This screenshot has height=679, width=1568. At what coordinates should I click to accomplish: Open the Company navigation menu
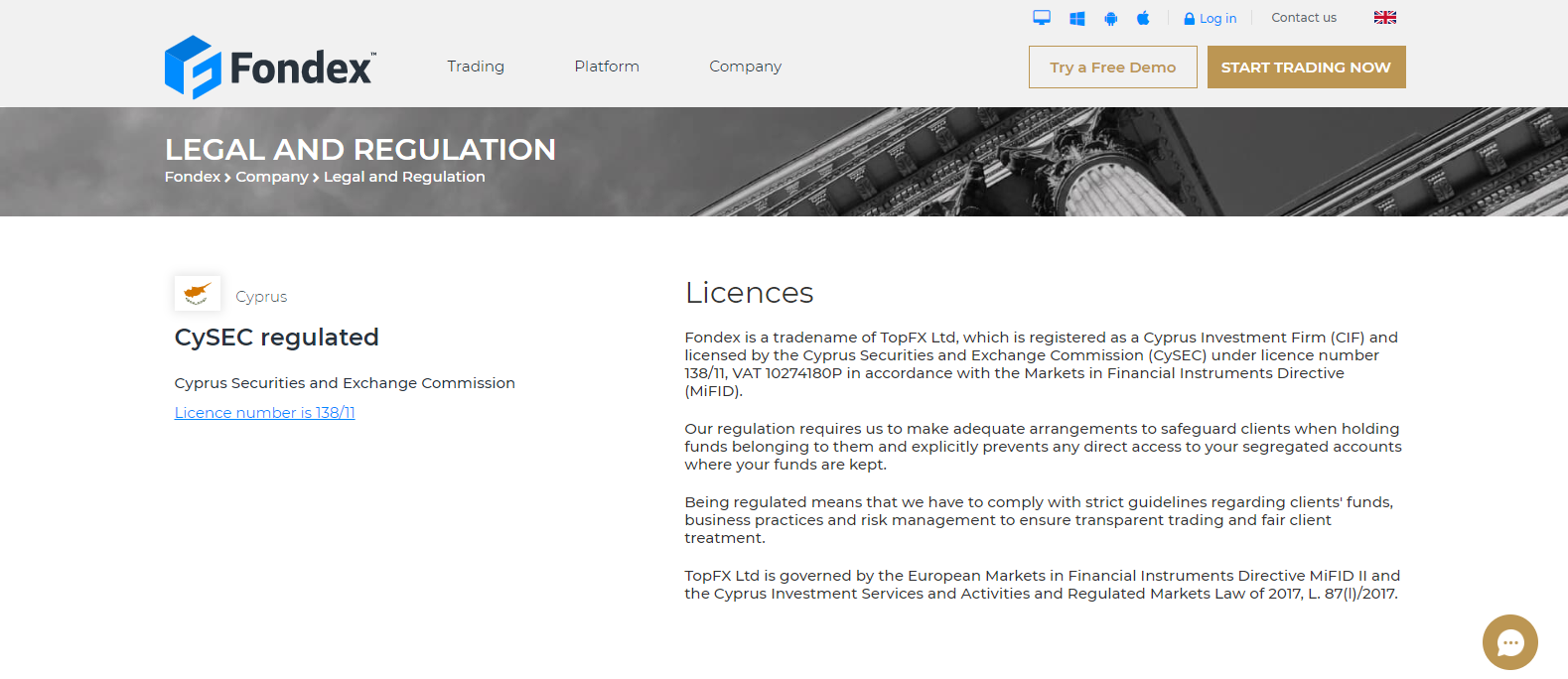pos(745,67)
